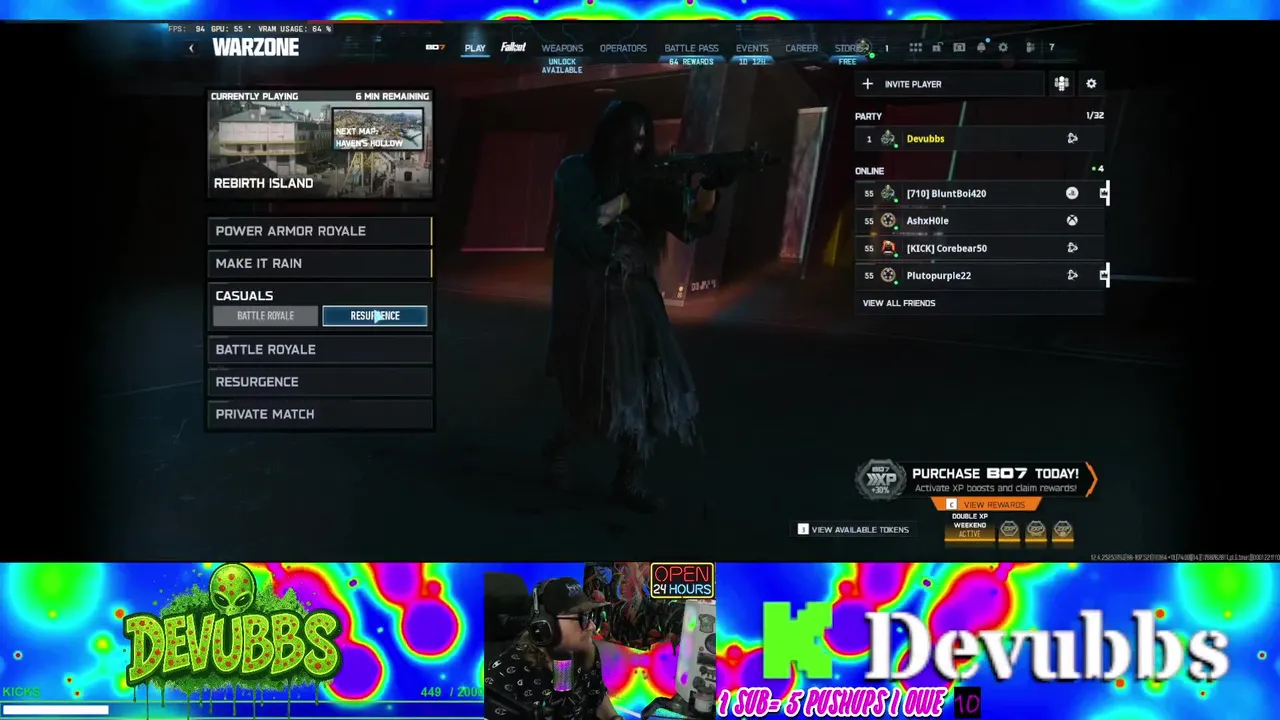Open top bar settings gear icon

click(x=1003, y=47)
